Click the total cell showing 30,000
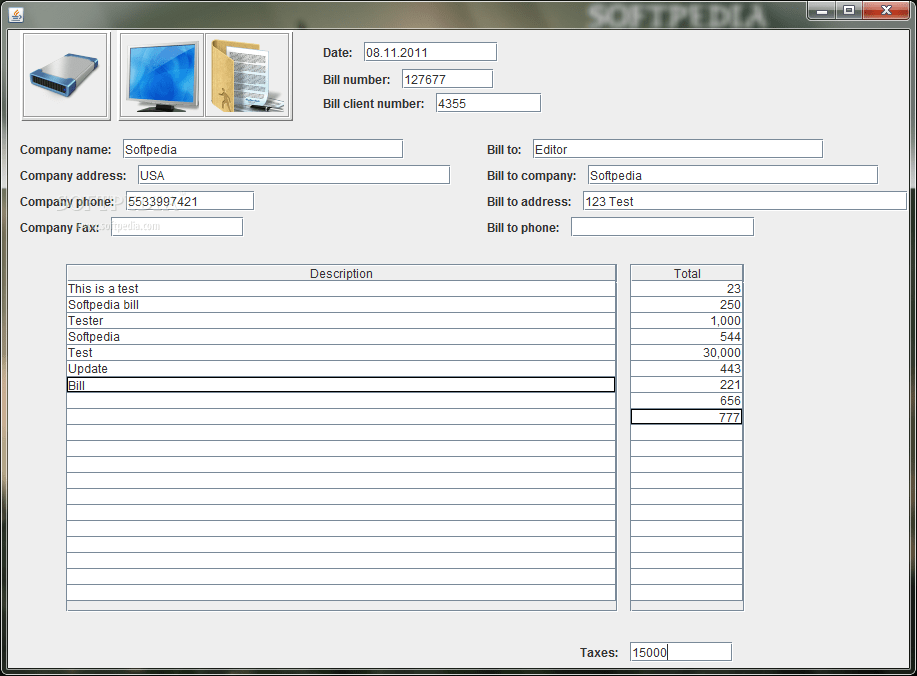This screenshot has width=917, height=676. pos(687,353)
